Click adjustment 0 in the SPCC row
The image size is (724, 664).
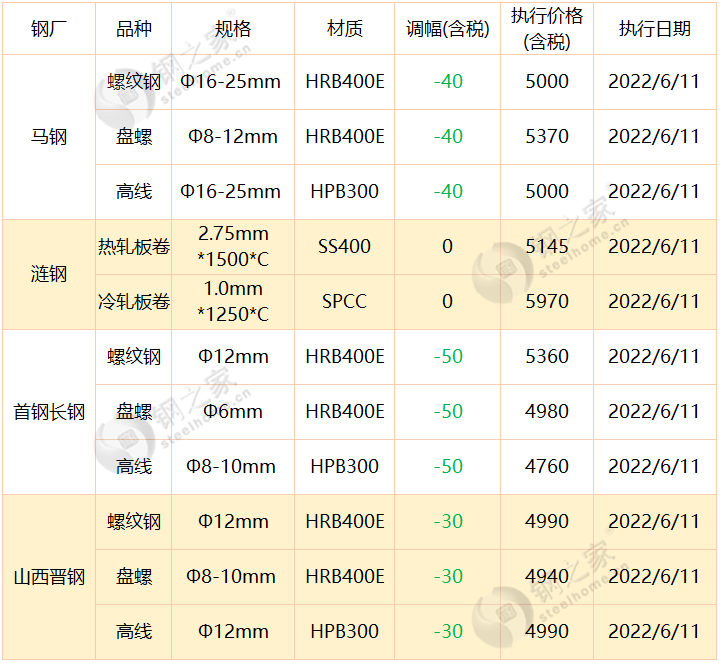click(447, 302)
